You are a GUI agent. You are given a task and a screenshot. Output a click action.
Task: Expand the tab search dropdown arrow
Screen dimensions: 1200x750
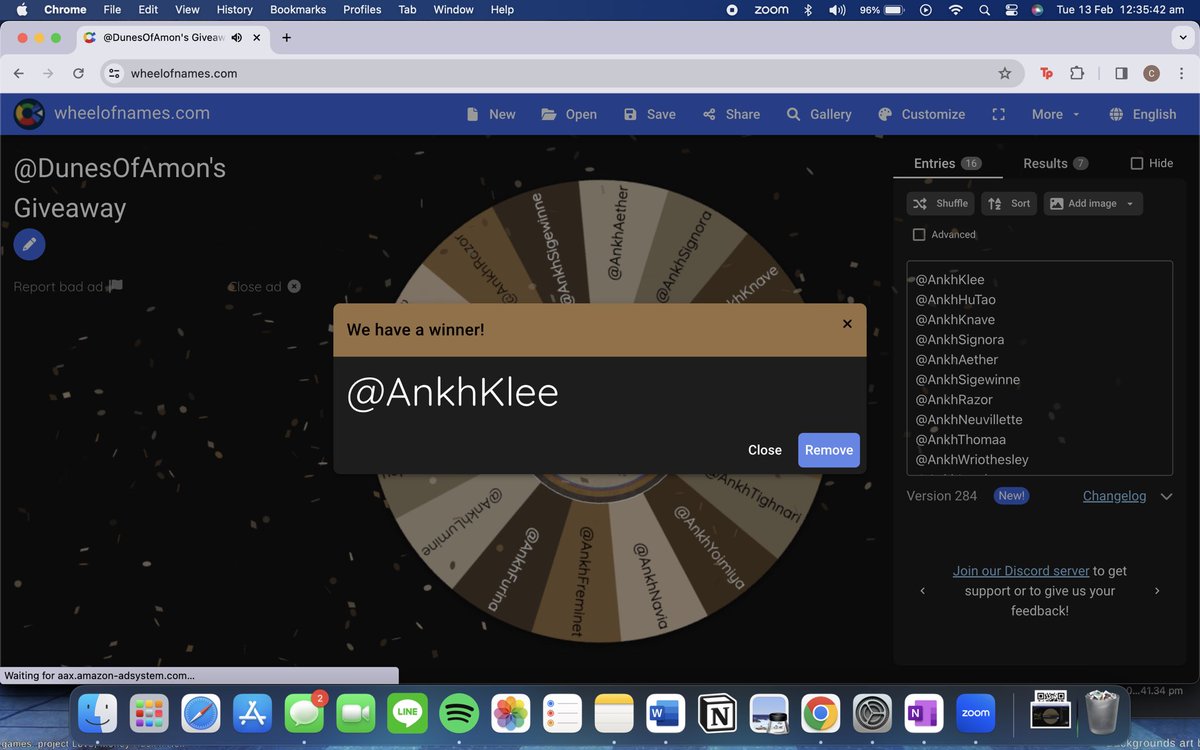coord(1183,37)
